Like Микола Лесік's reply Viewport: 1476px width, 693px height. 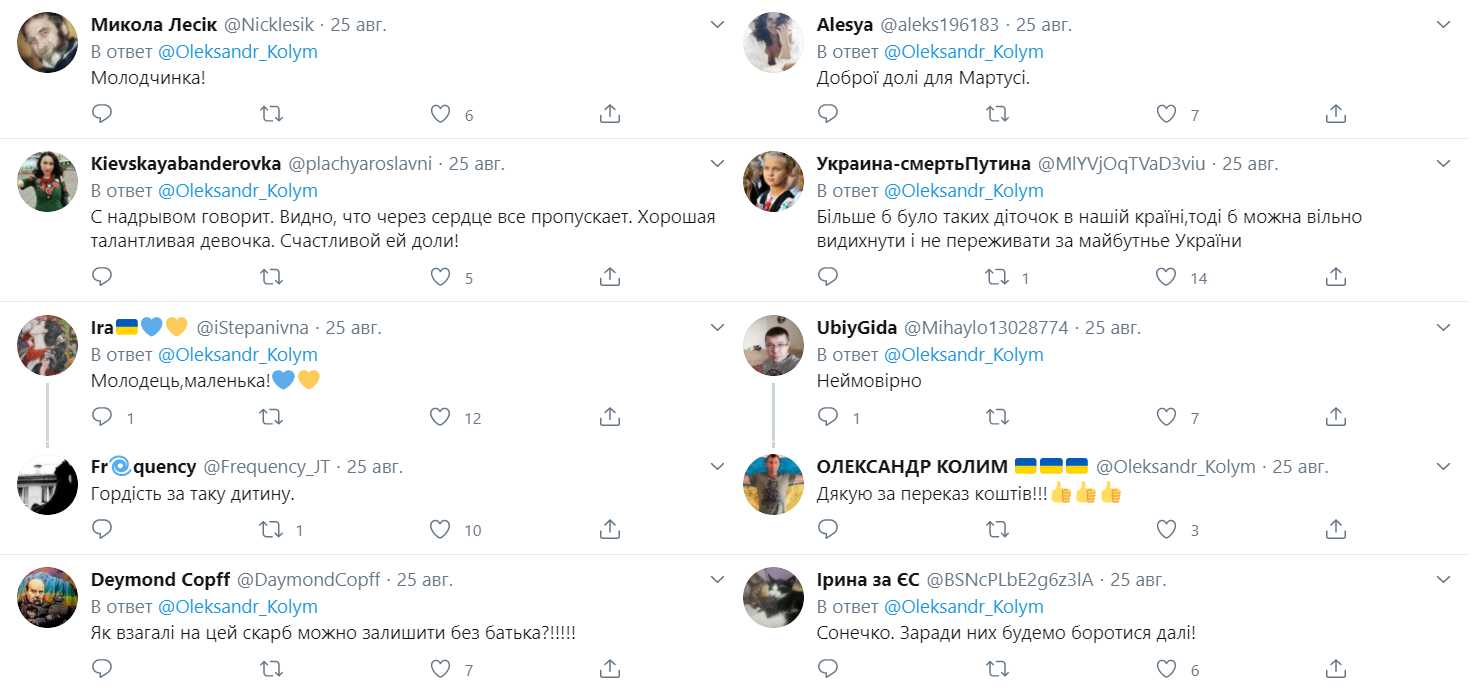(x=440, y=114)
